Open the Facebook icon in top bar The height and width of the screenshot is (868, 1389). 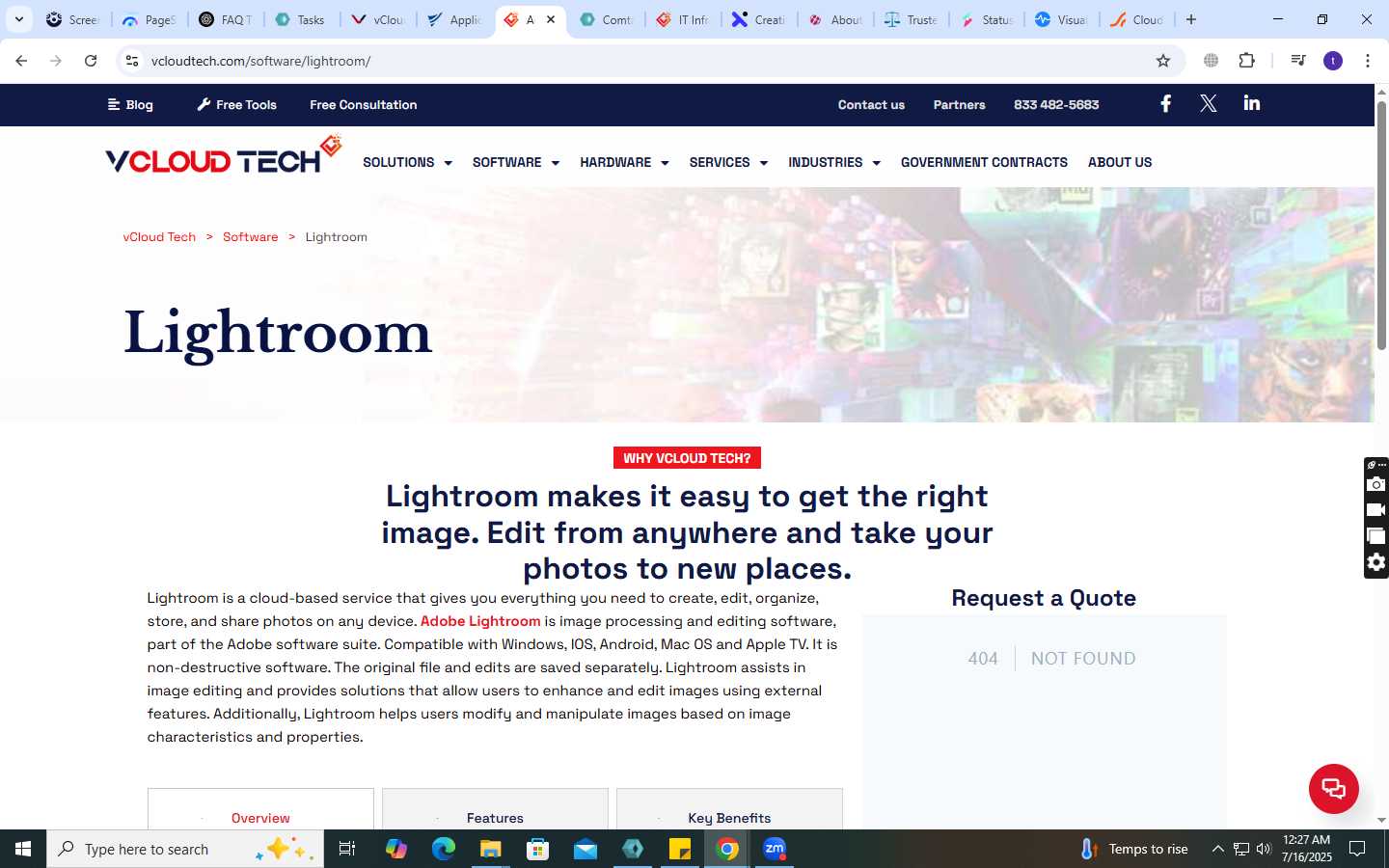1165,104
